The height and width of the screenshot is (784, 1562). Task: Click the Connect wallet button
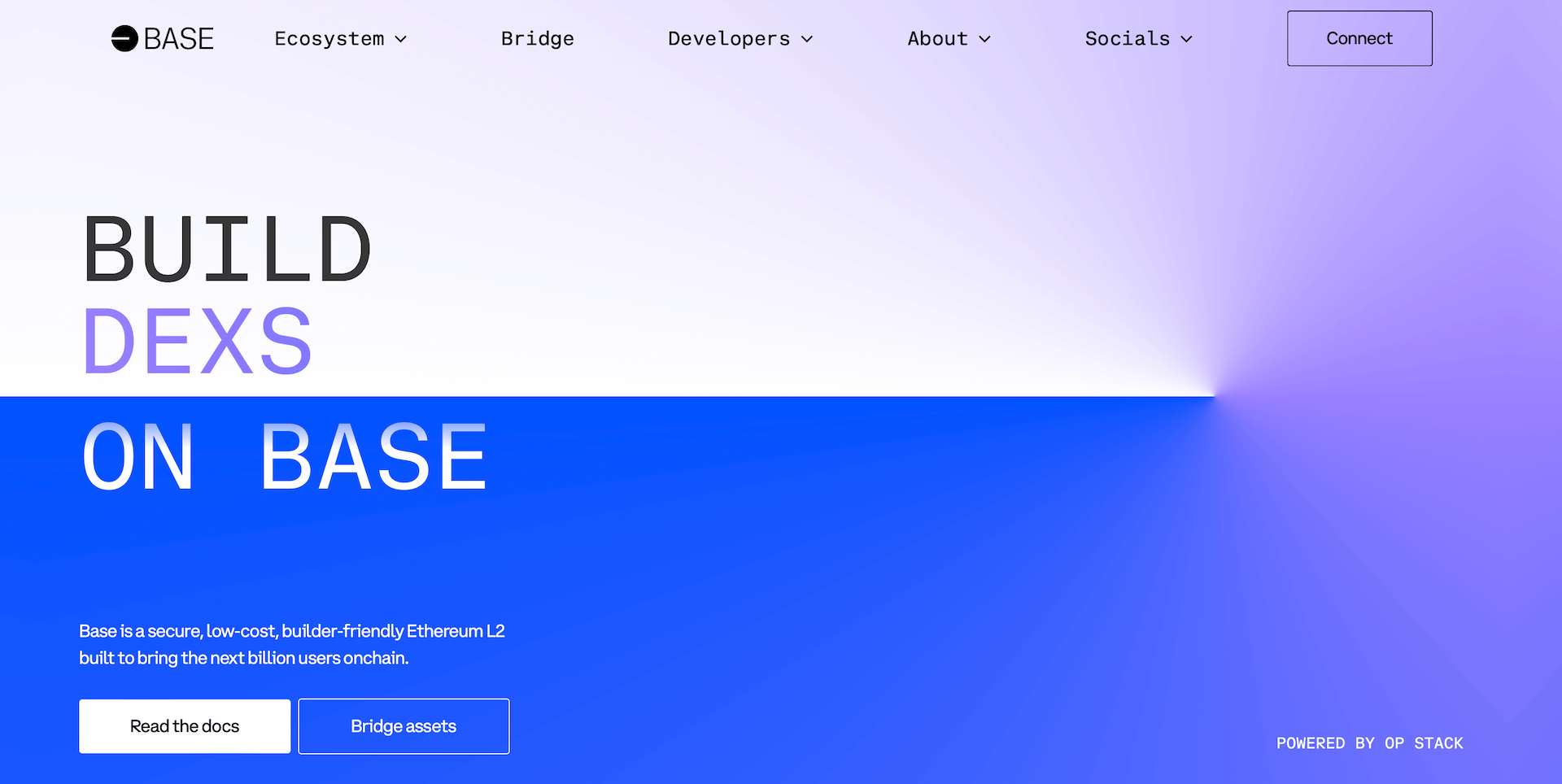[x=1359, y=38]
